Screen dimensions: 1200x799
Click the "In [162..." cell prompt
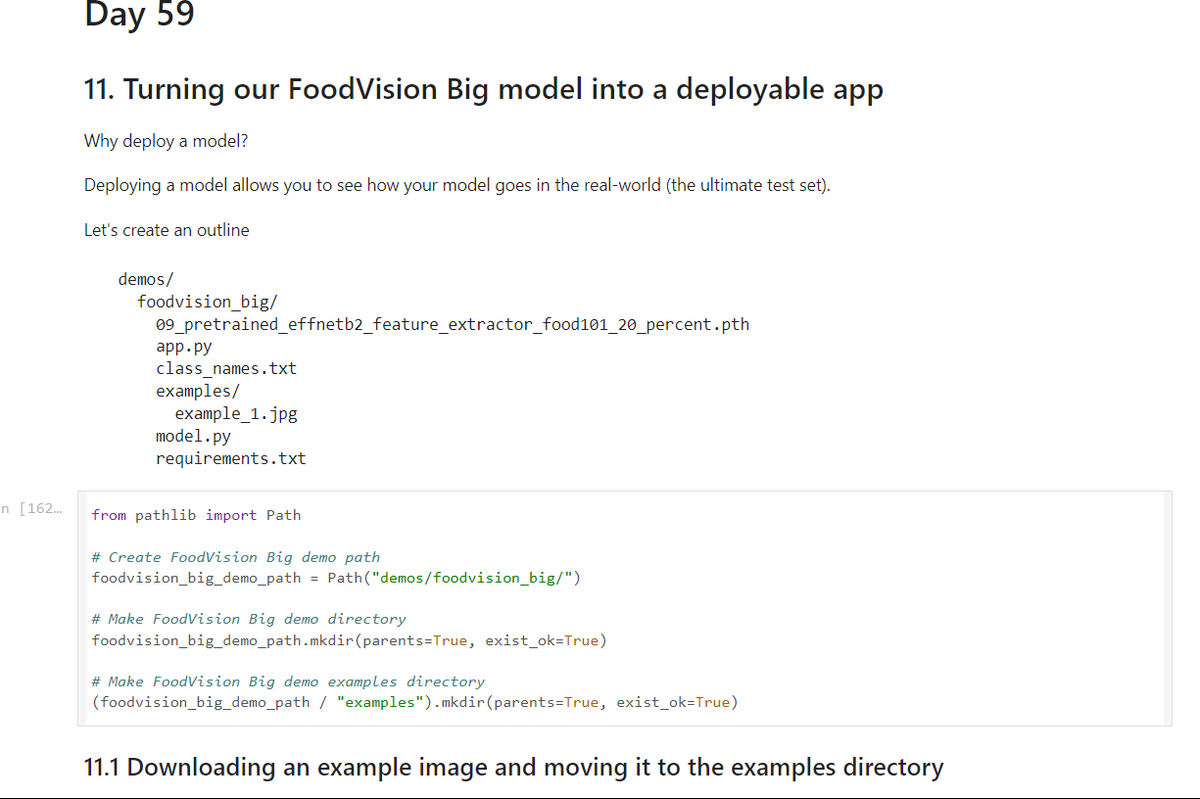click(31, 510)
